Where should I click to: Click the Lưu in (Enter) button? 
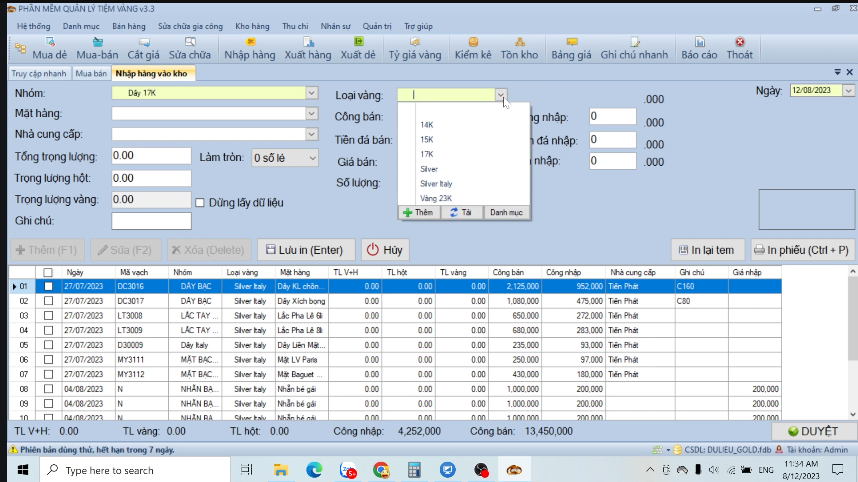(x=306, y=250)
